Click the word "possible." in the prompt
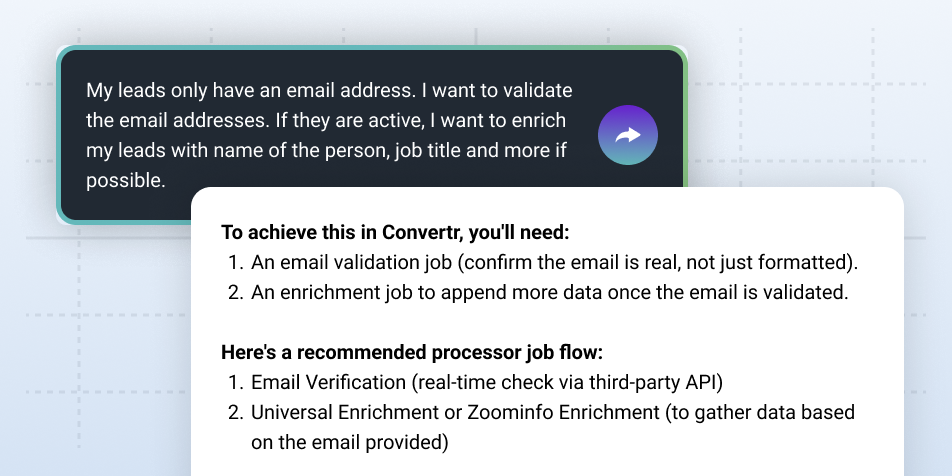Viewport: 952px width, 476px height. (x=125, y=180)
